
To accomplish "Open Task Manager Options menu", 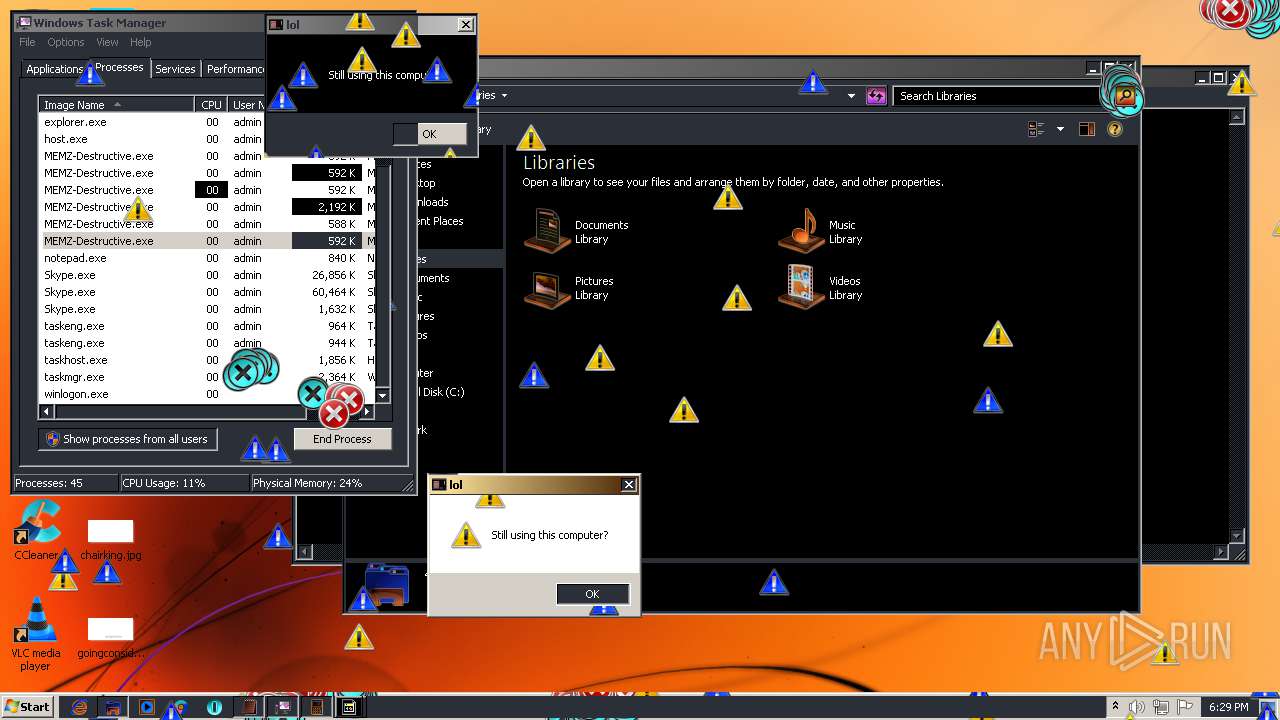I will [66, 42].
